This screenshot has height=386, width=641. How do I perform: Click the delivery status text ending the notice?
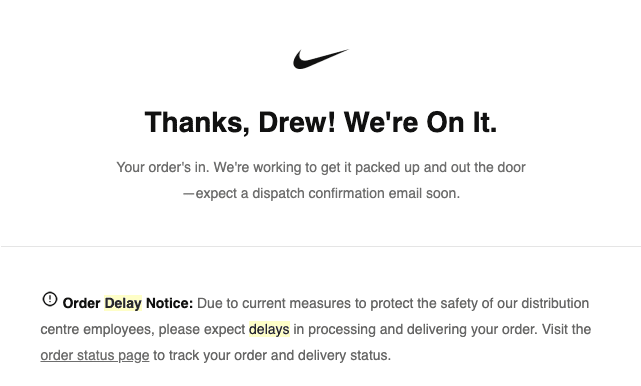pyautogui.click(x=344, y=355)
